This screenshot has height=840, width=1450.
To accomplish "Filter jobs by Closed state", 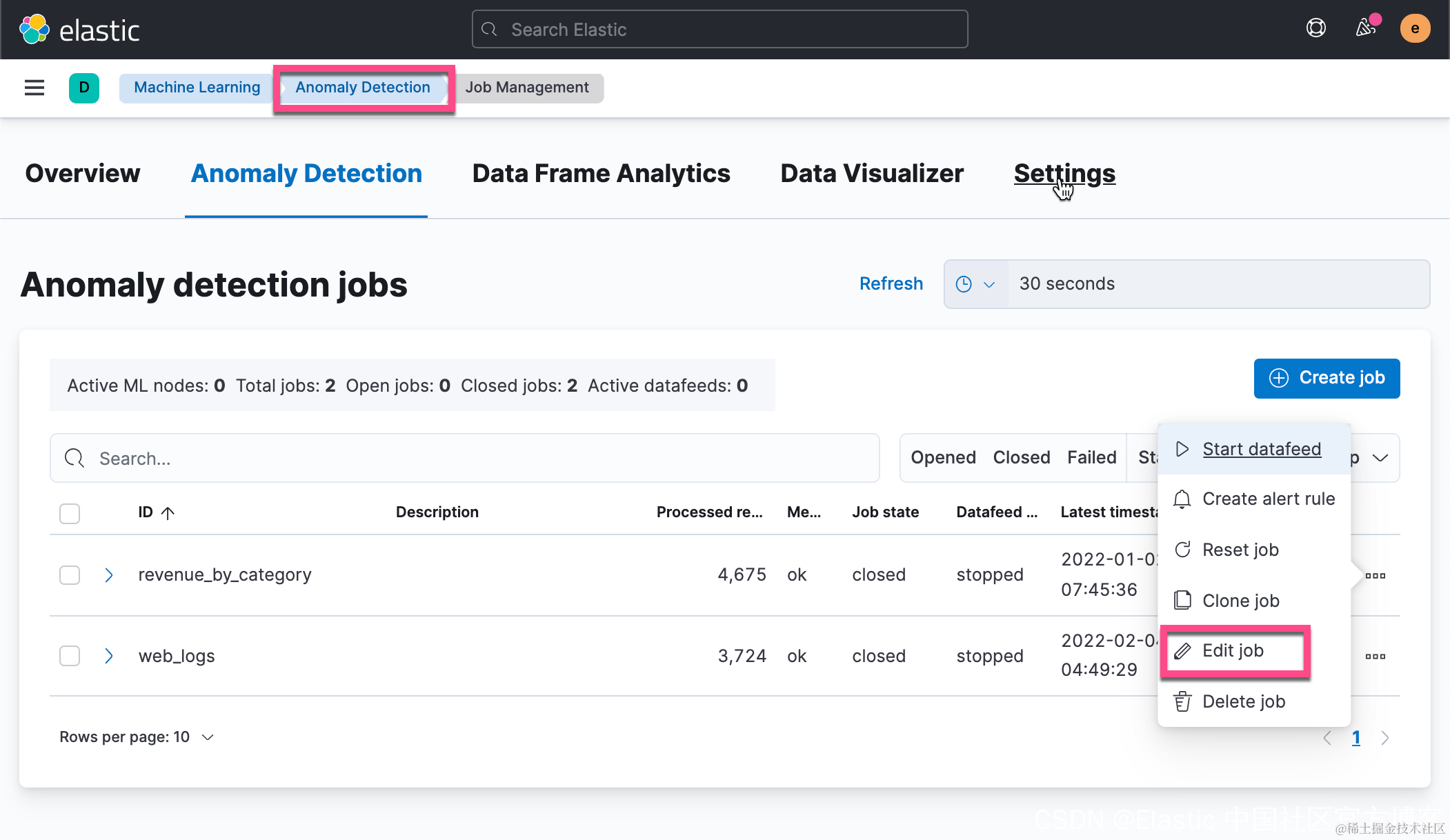I will (x=1021, y=457).
